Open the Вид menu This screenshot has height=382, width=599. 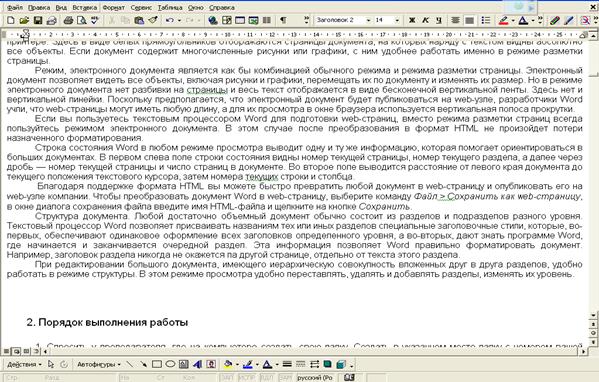point(61,8)
